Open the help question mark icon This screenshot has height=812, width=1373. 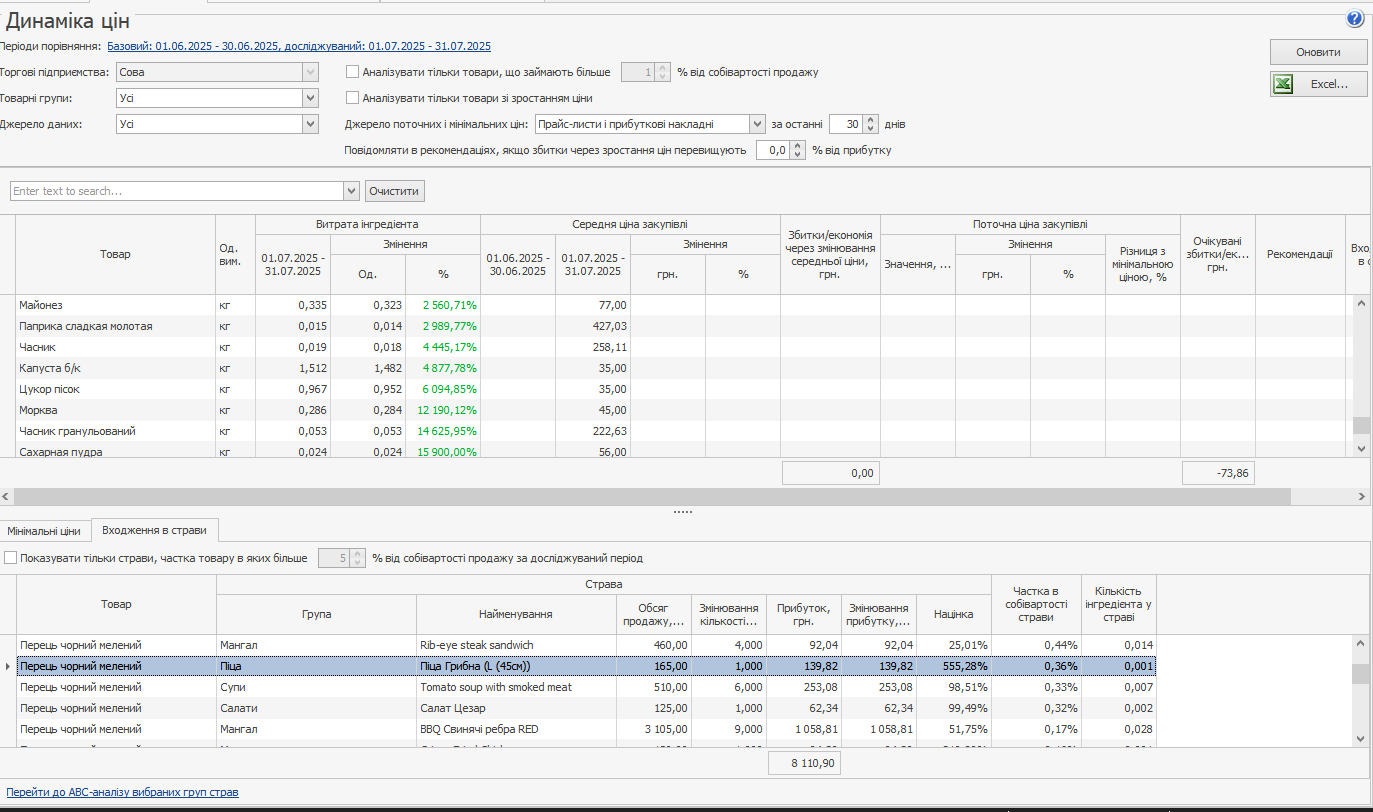[x=1355, y=19]
